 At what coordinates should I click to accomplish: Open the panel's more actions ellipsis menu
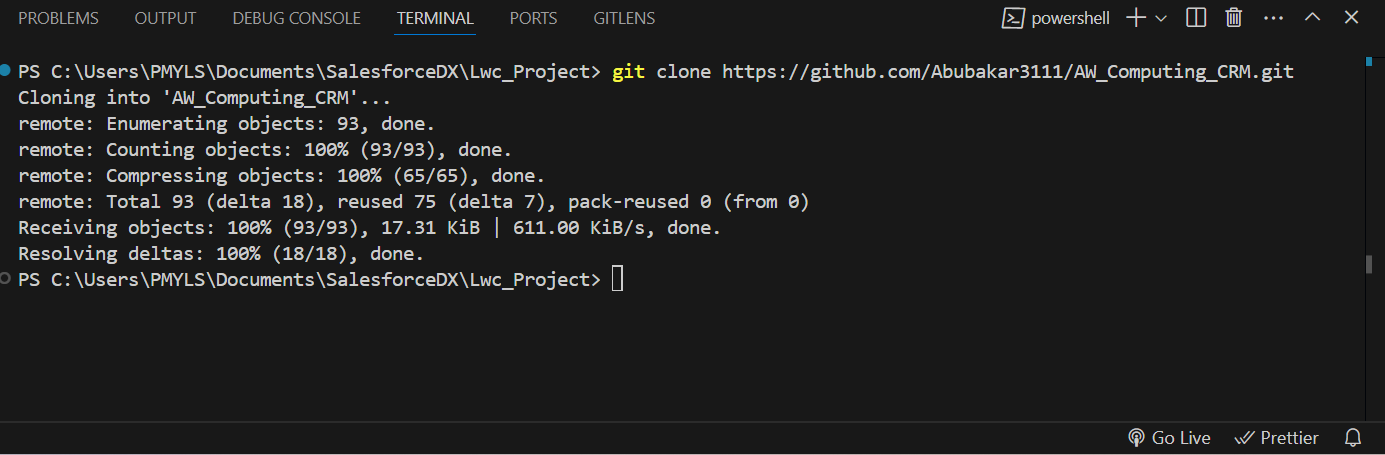pos(1273,18)
